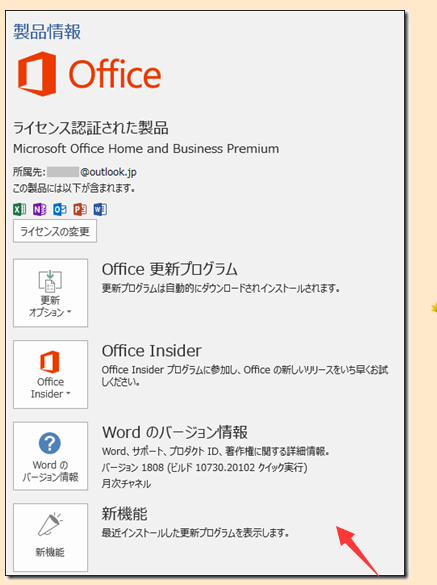Expand the Office Insider dropdown button
The height and width of the screenshot is (585, 437).
pos(50,374)
